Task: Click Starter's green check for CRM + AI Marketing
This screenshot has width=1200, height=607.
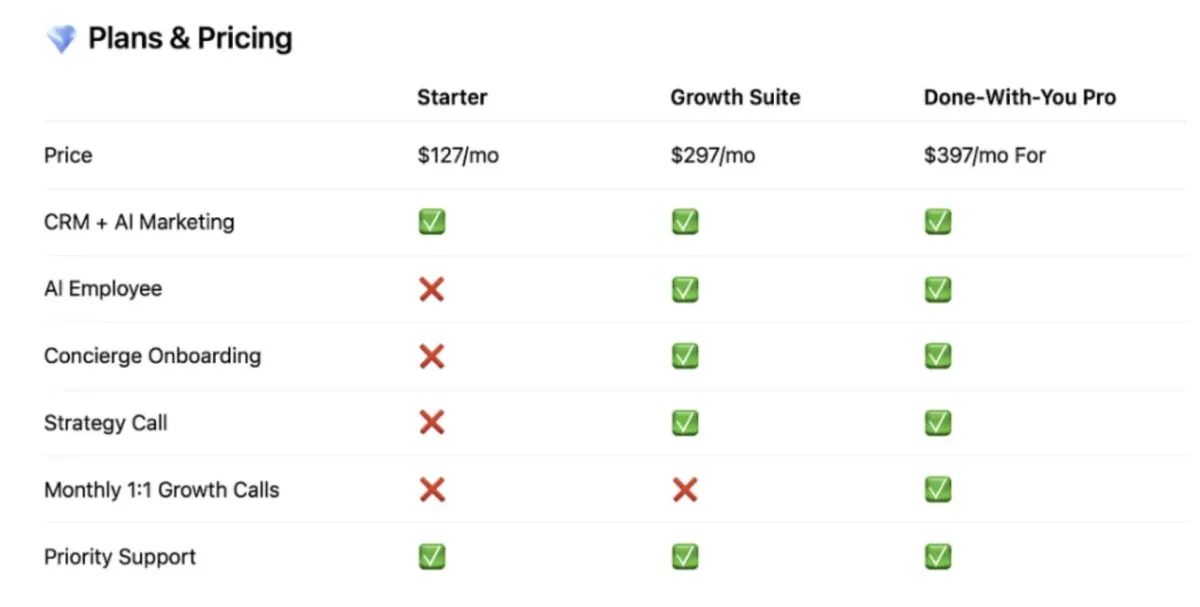Action: pyautogui.click(x=432, y=222)
